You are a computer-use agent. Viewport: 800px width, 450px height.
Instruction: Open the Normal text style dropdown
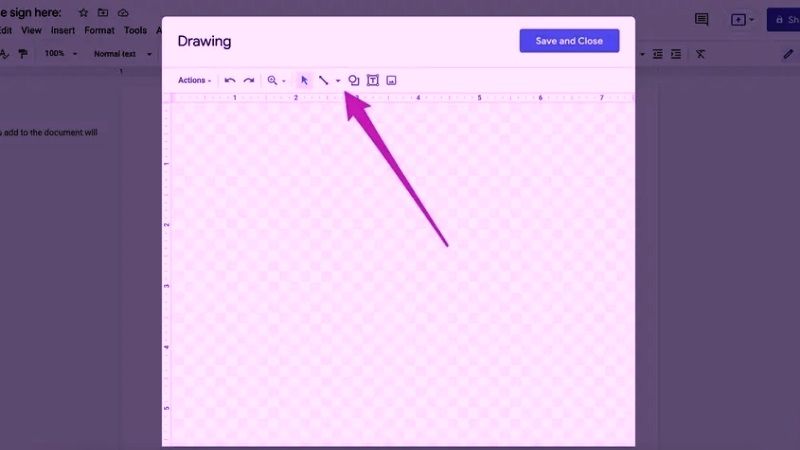(x=122, y=54)
